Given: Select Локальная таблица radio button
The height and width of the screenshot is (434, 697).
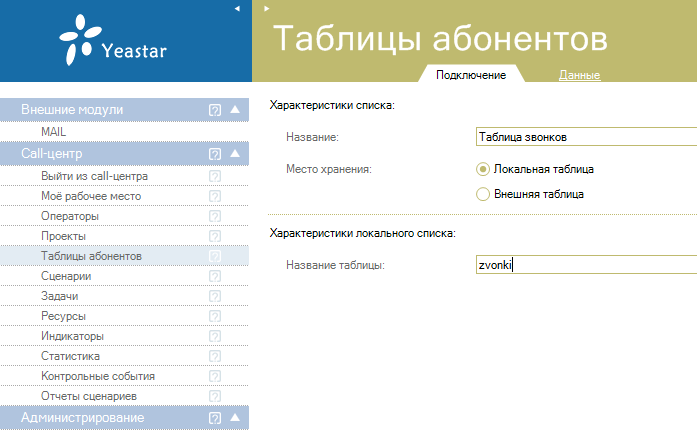Looking at the screenshot, I should 483,169.
